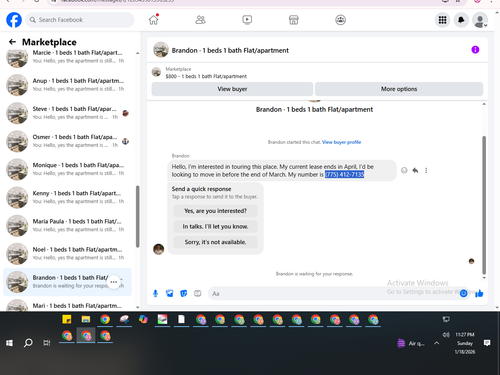Open the Watch video icon
500x375 pixels.
(x=247, y=20)
